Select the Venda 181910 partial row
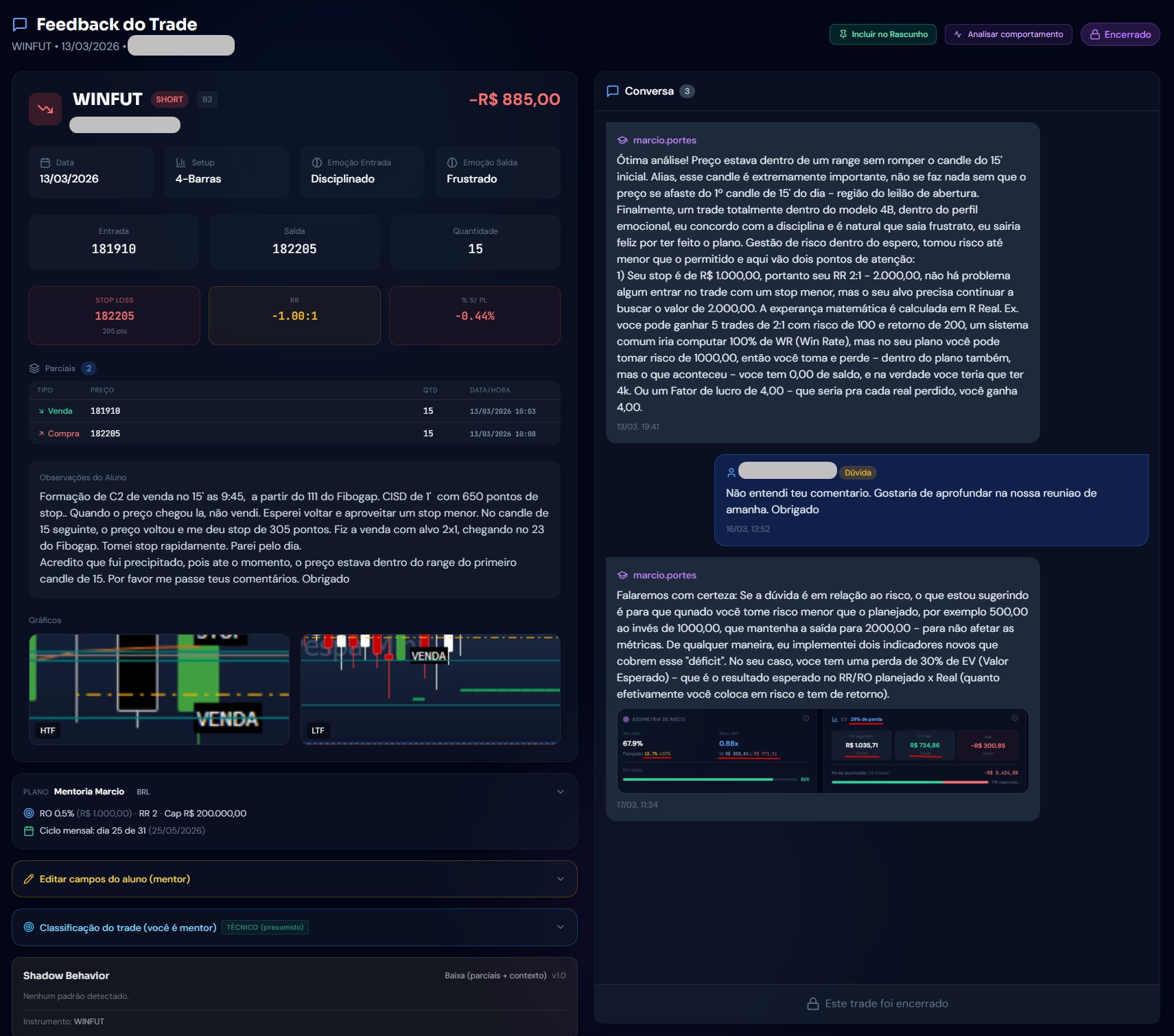 pyautogui.click(x=294, y=411)
